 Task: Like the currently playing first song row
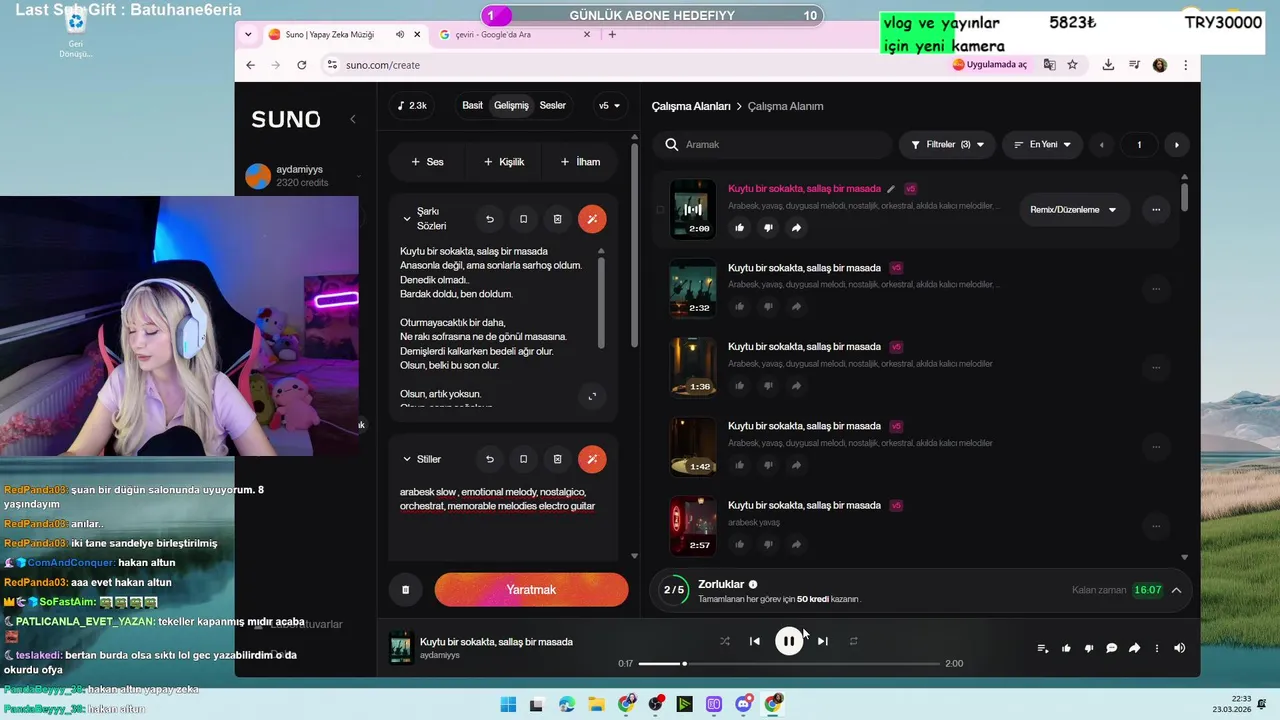point(740,228)
